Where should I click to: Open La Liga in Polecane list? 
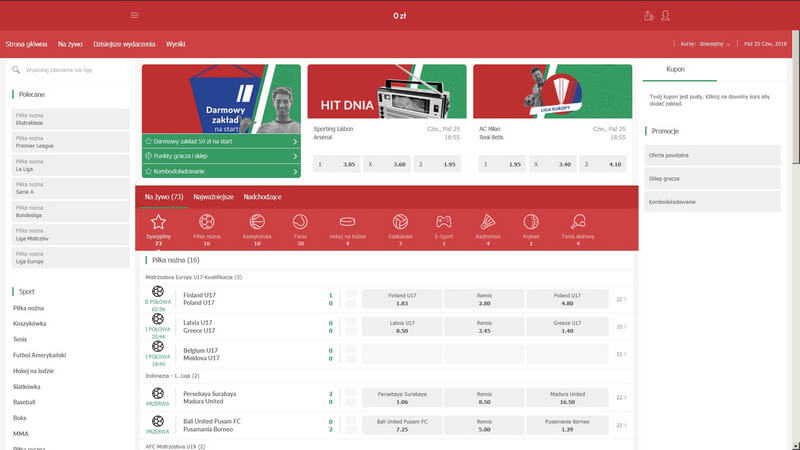click(70, 165)
